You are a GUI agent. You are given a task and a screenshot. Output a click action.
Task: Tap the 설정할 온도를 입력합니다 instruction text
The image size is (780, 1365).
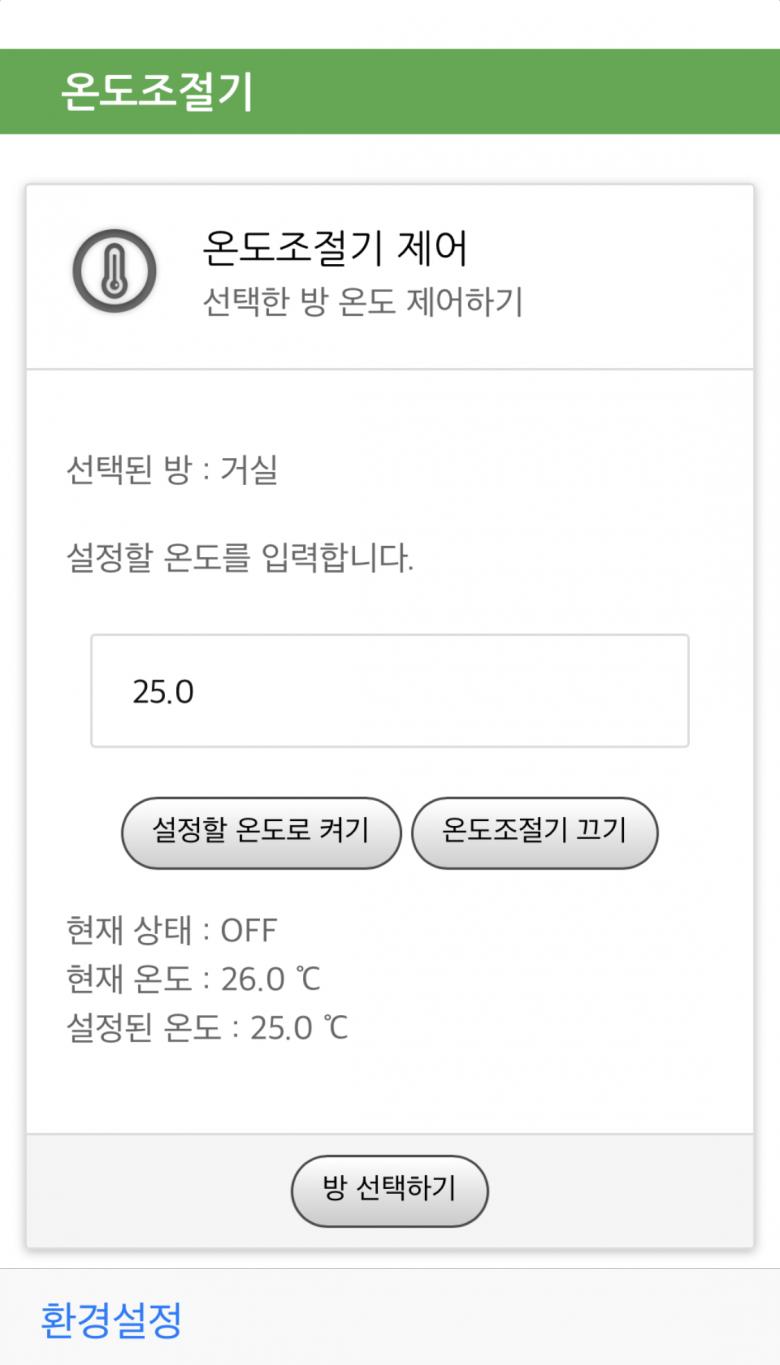tap(239, 557)
